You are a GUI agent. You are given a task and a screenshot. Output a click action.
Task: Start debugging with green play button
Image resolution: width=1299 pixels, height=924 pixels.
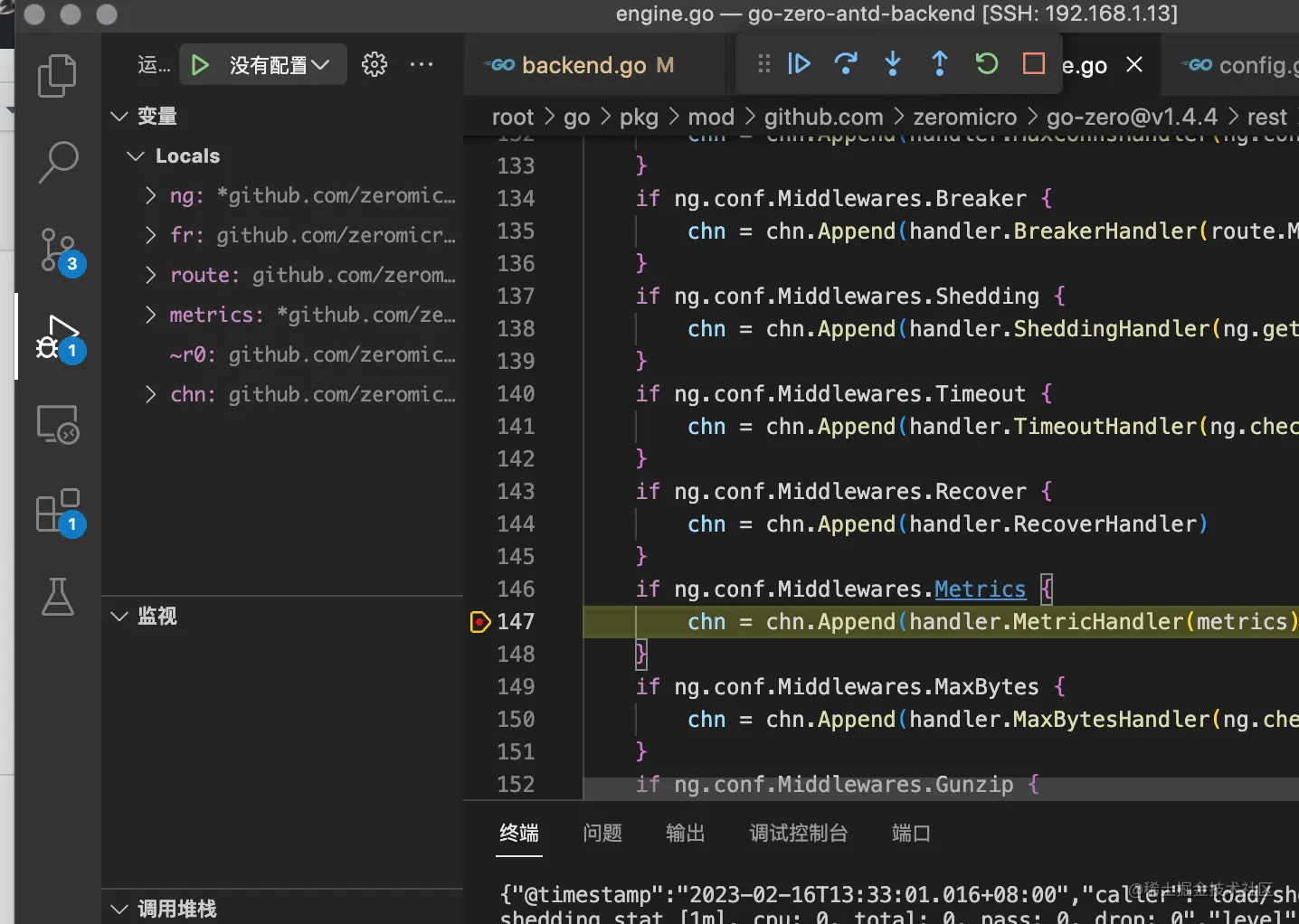point(200,65)
